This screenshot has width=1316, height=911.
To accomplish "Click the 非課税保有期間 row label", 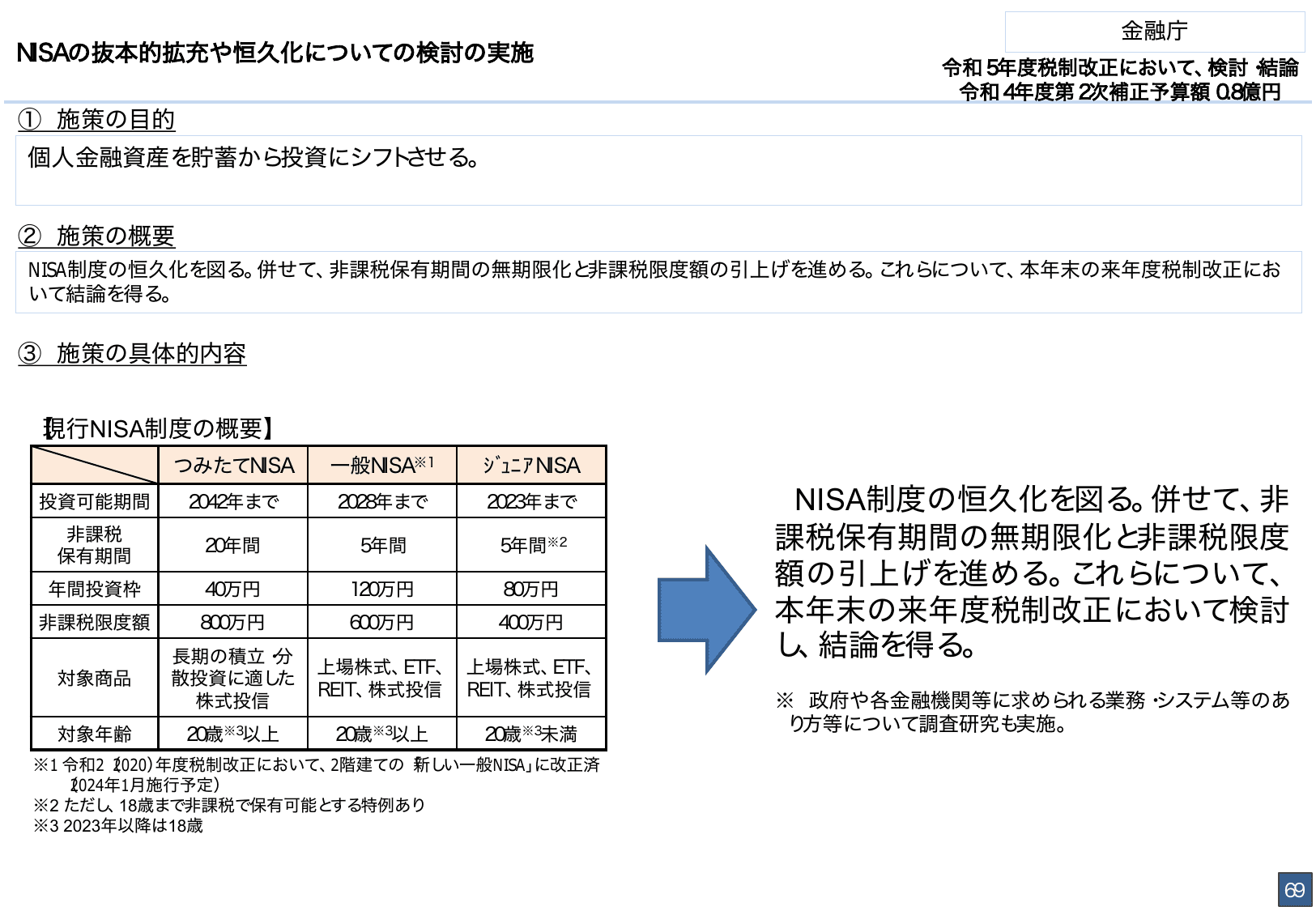I will 95,544.
